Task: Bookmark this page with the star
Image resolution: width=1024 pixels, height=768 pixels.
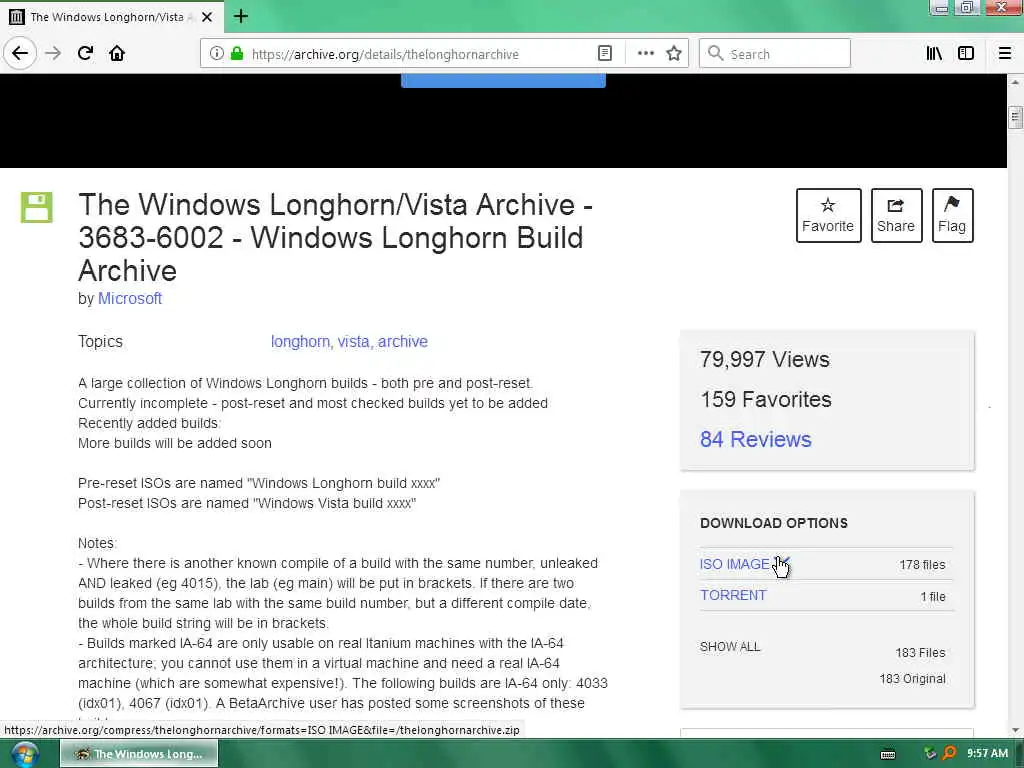Action: pos(674,54)
